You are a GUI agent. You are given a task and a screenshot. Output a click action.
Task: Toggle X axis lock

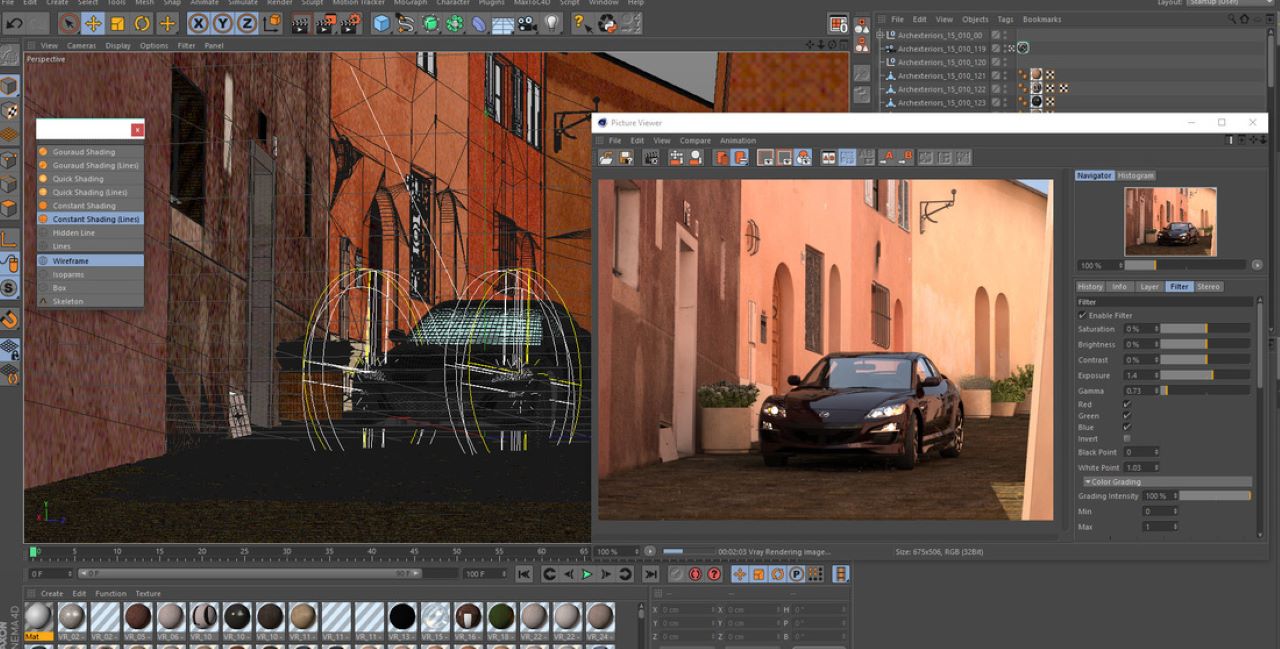[x=199, y=23]
